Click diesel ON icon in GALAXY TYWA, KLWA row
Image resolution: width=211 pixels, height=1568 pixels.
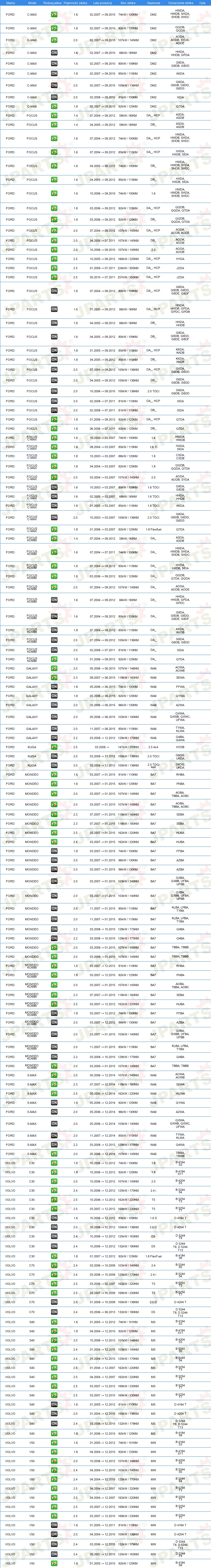[54, 729]
